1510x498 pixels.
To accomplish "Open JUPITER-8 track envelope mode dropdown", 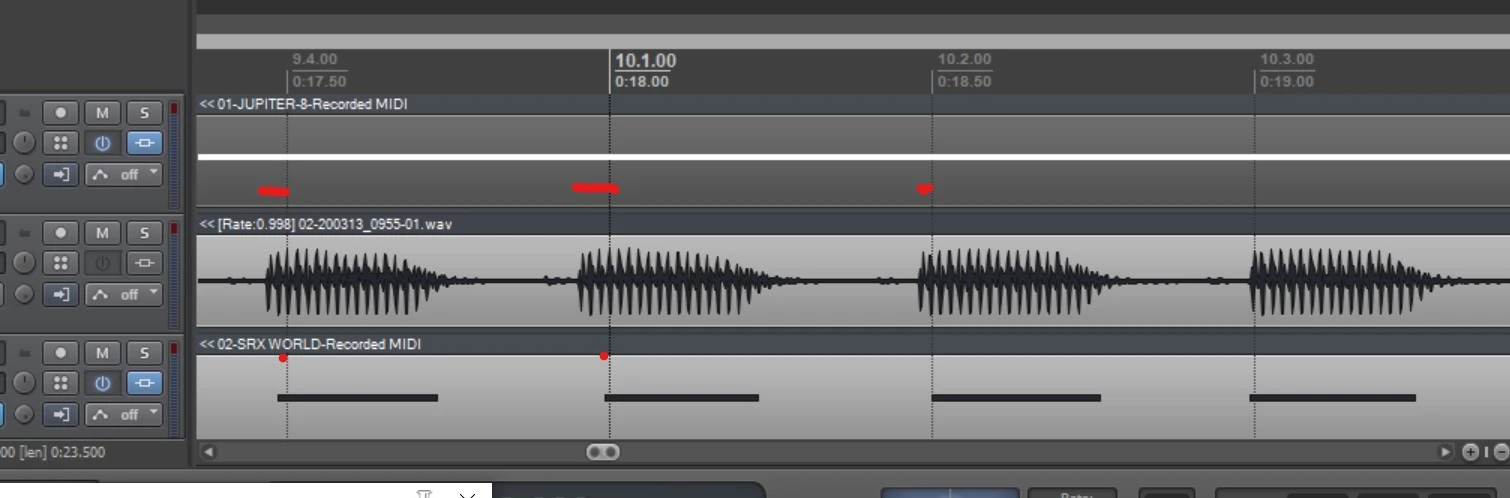I will (126, 174).
